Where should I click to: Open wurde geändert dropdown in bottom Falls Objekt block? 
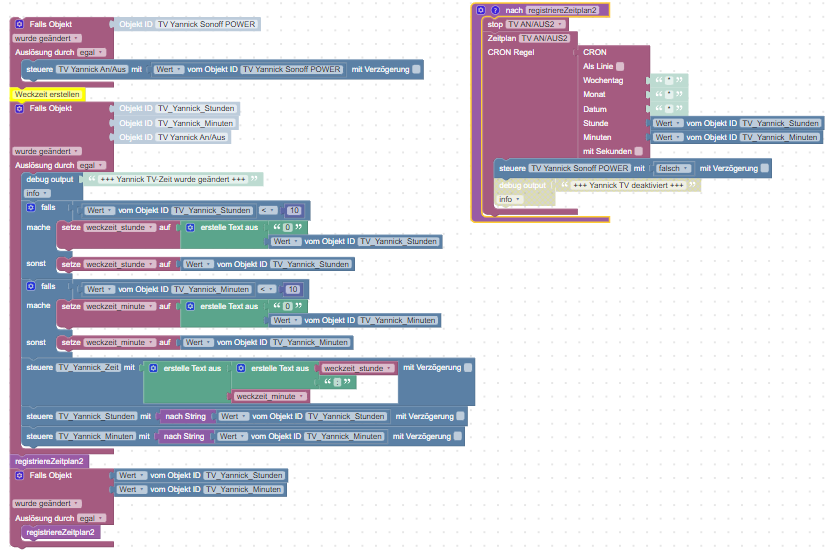[47, 503]
